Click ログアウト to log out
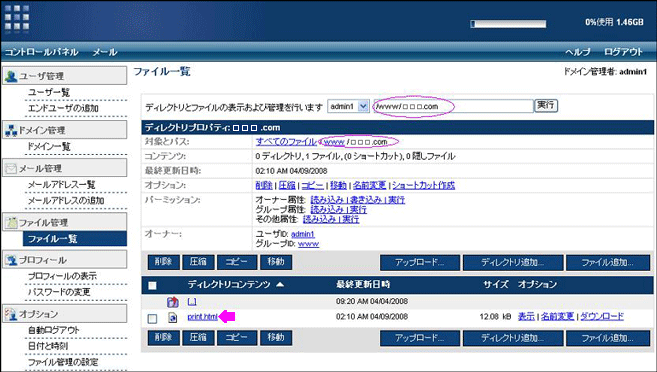 [x=623, y=52]
